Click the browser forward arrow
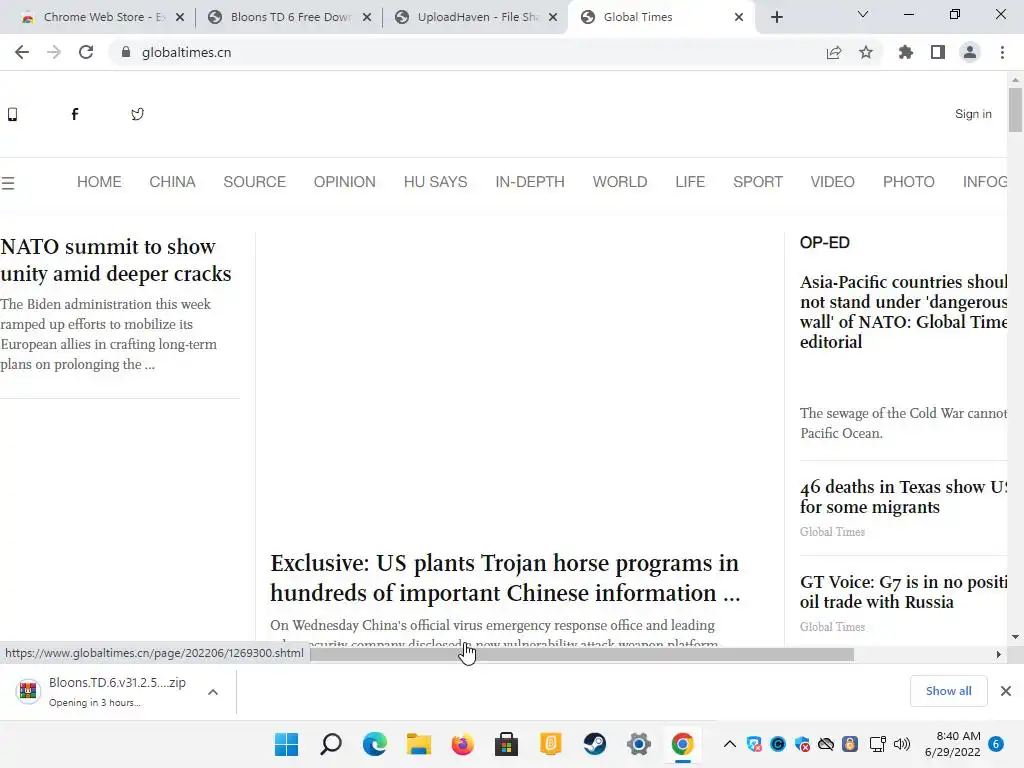 (x=54, y=52)
